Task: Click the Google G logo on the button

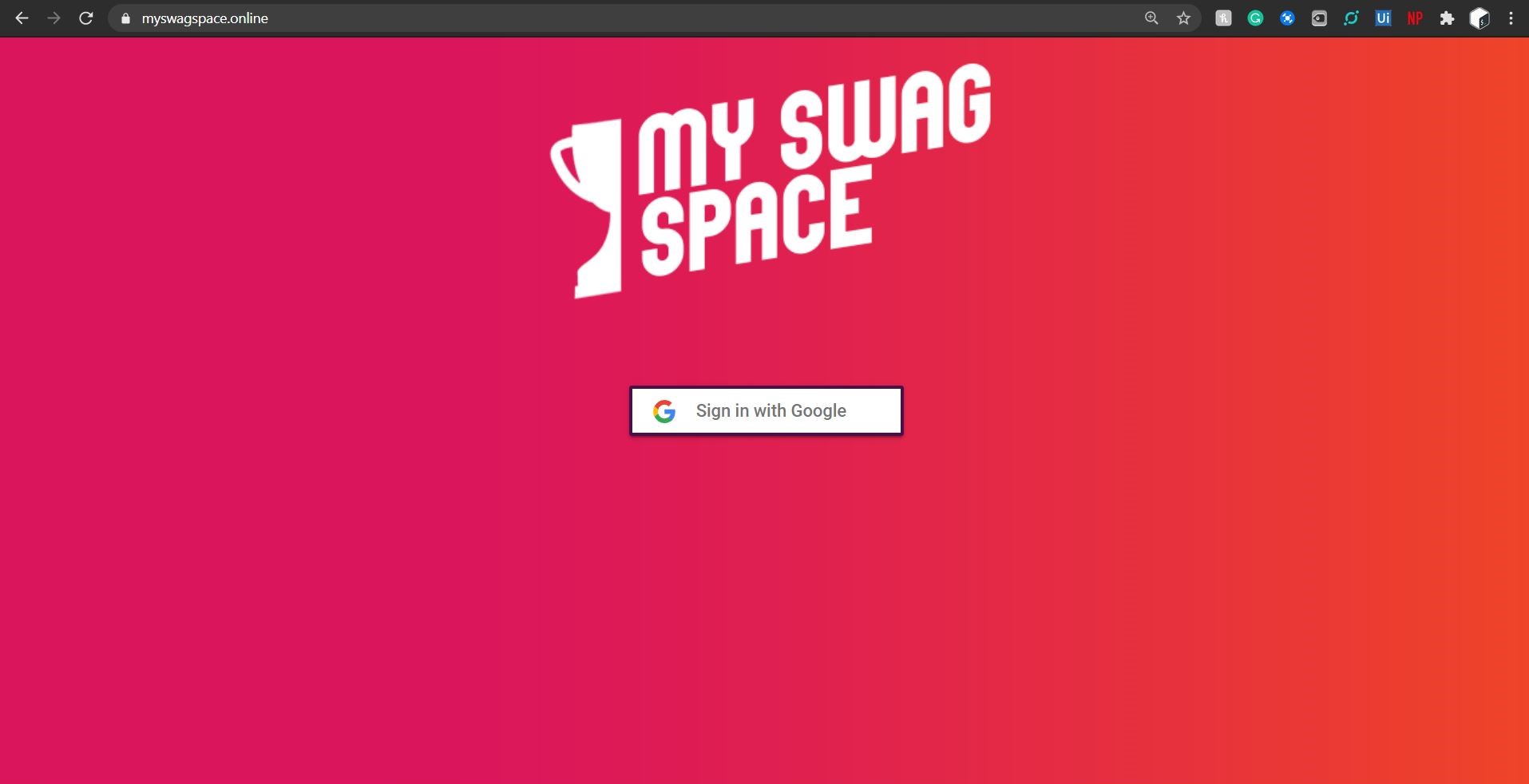Action: [x=665, y=410]
